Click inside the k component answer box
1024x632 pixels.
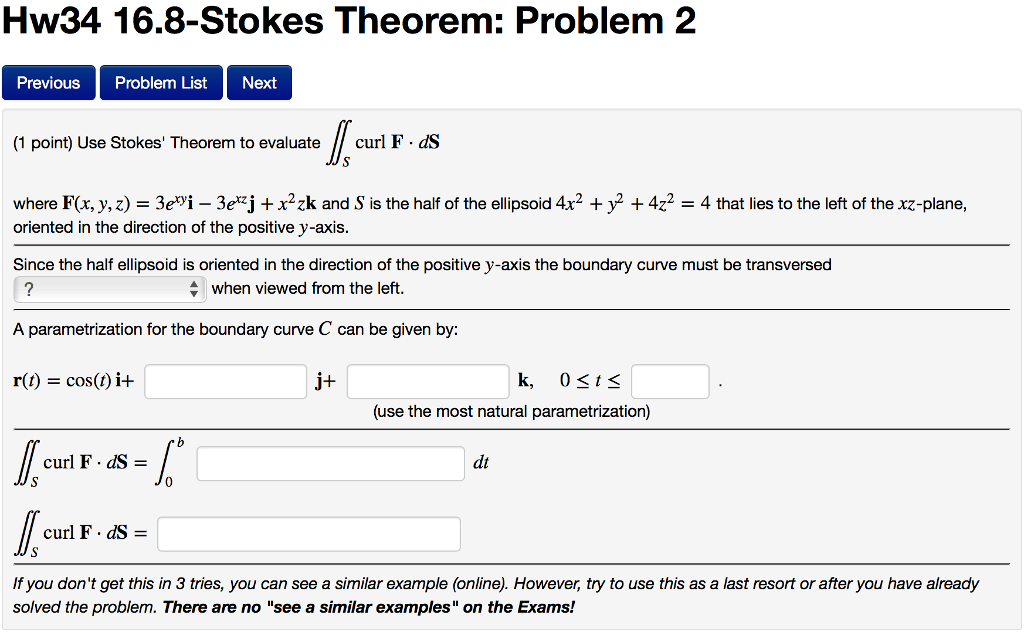tap(427, 381)
